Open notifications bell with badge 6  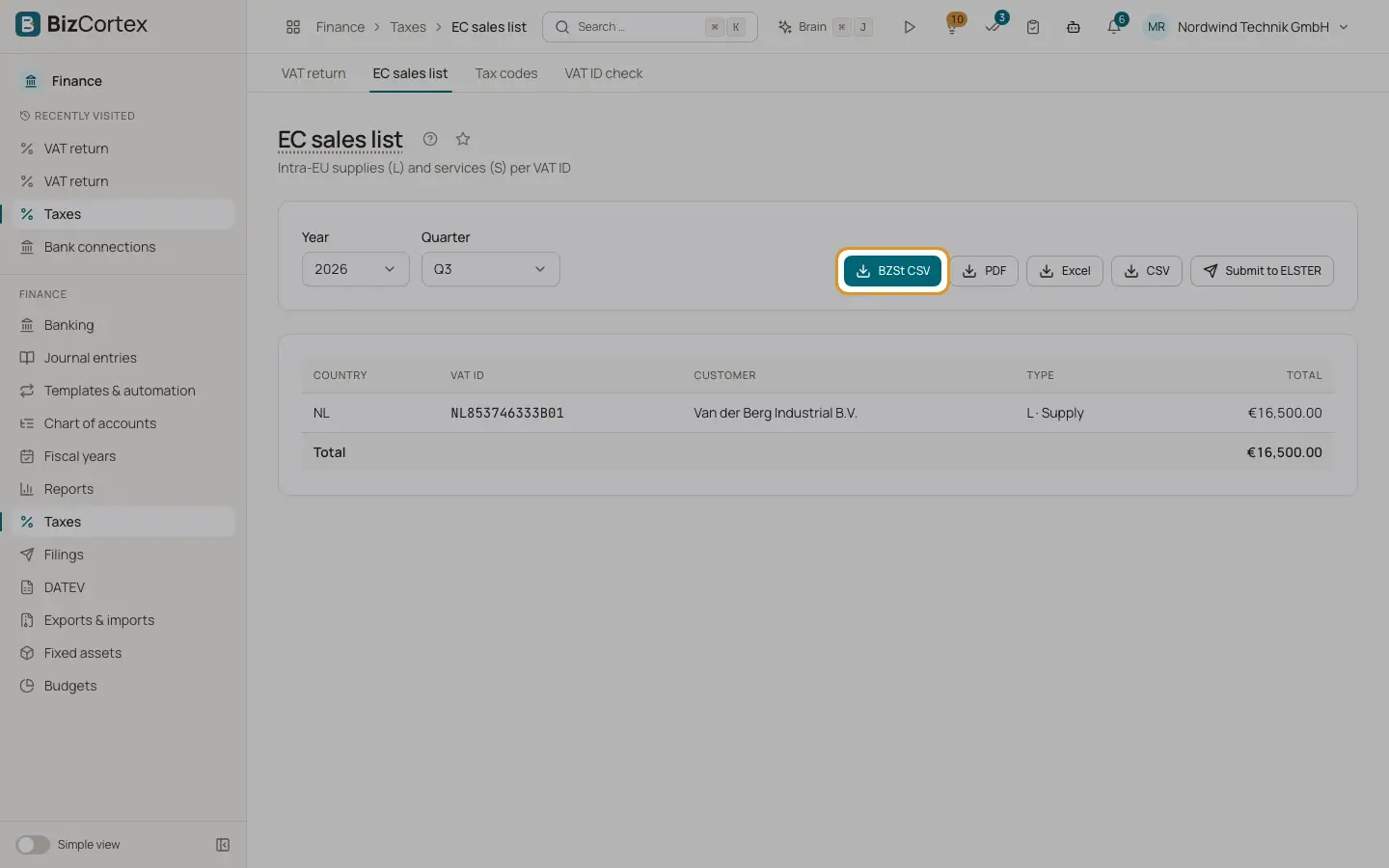[1114, 27]
